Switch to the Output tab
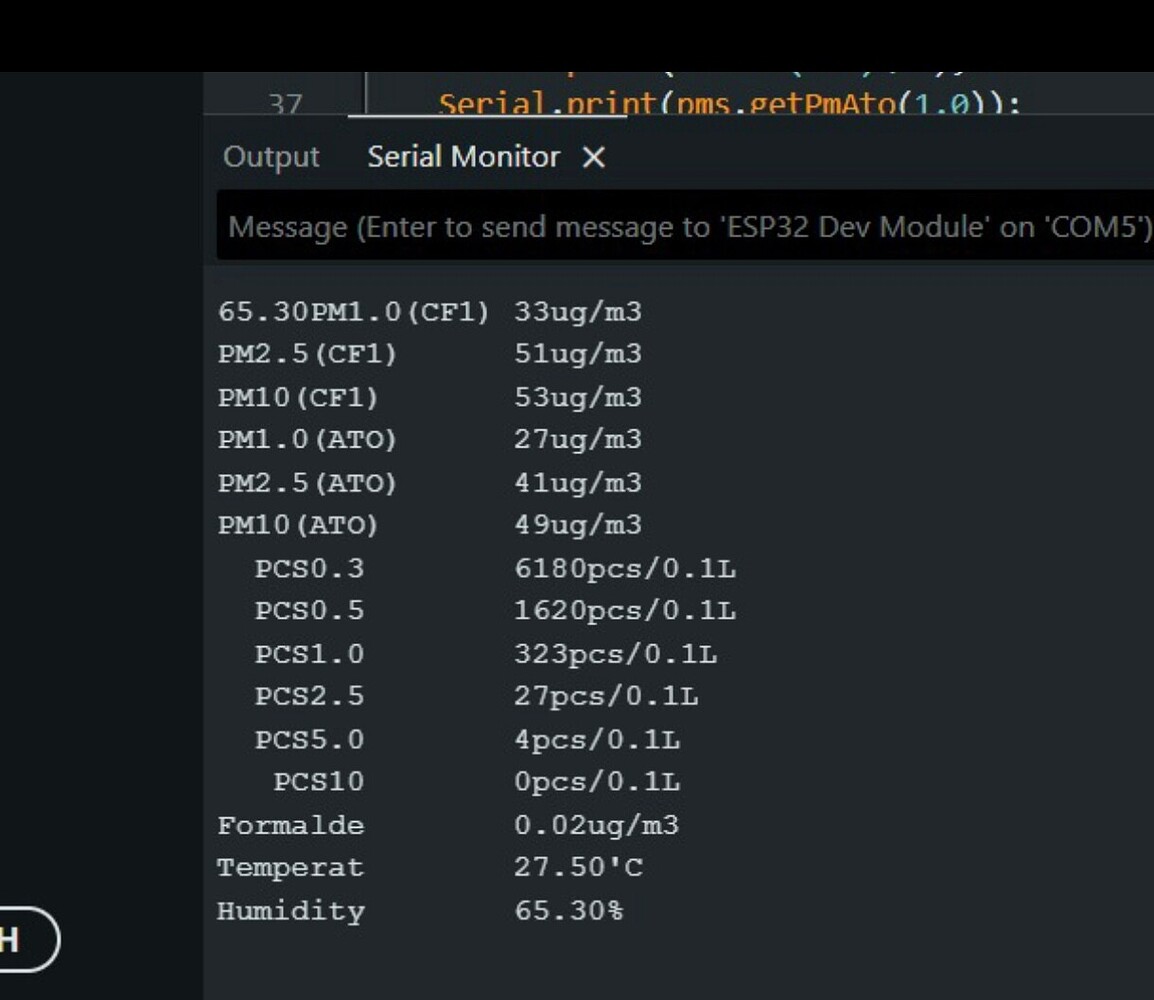 point(272,156)
